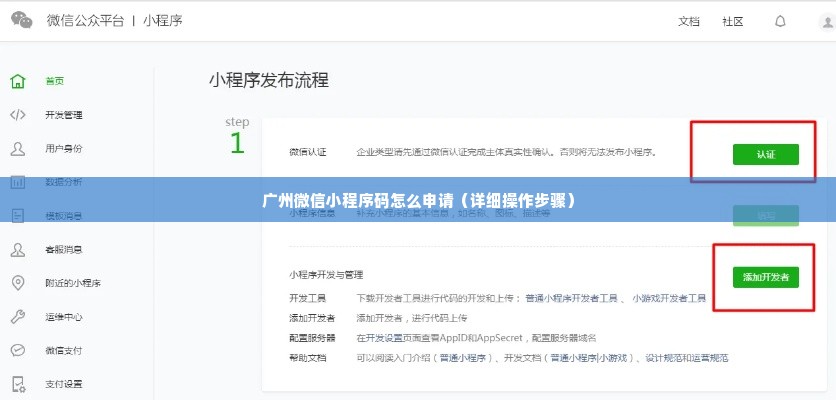Click the 帮助文档 row label
The height and width of the screenshot is (400, 836).
tap(308, 358)
